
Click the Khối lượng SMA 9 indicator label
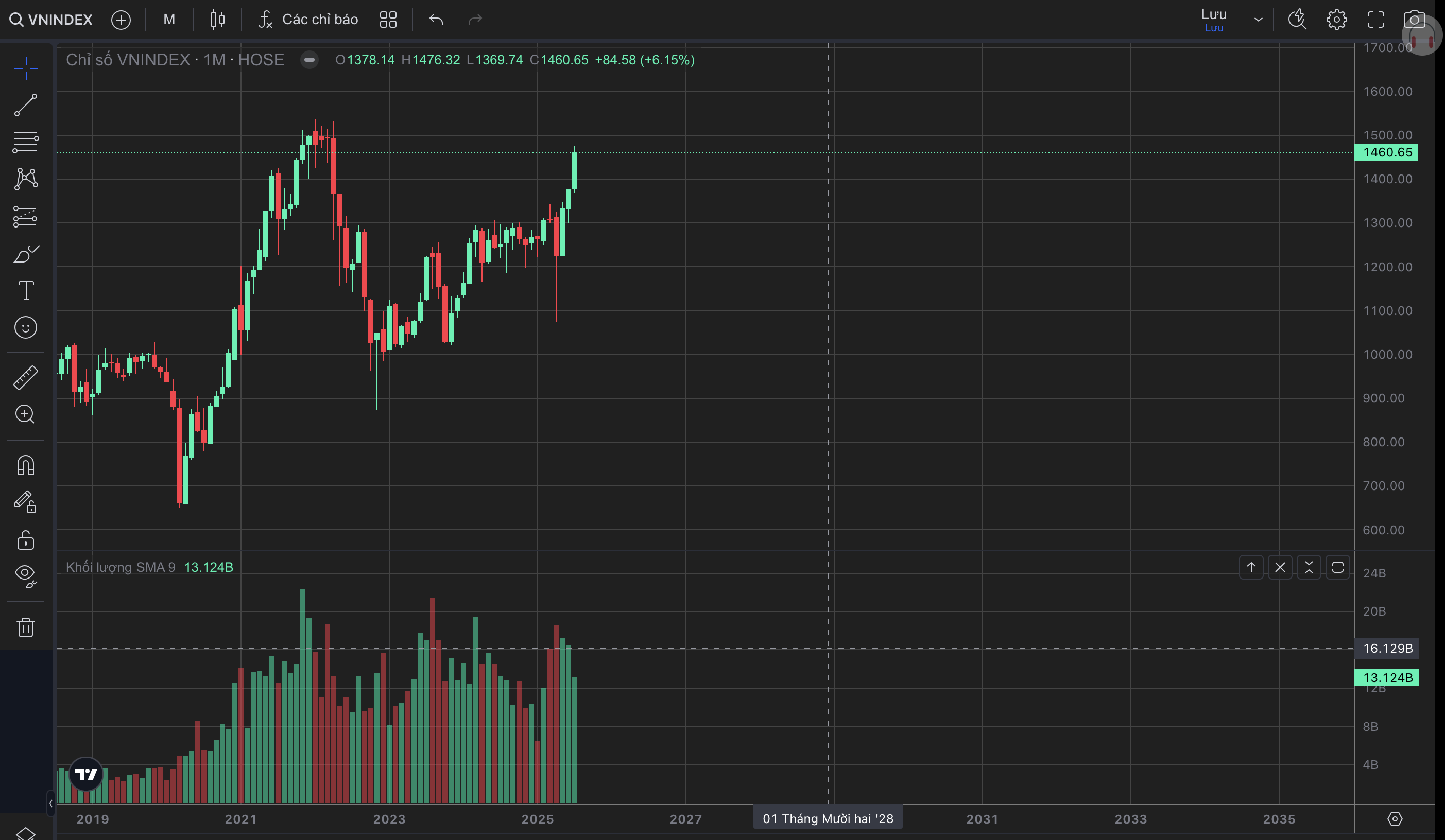pyautogui.click(x=121, y=567)
